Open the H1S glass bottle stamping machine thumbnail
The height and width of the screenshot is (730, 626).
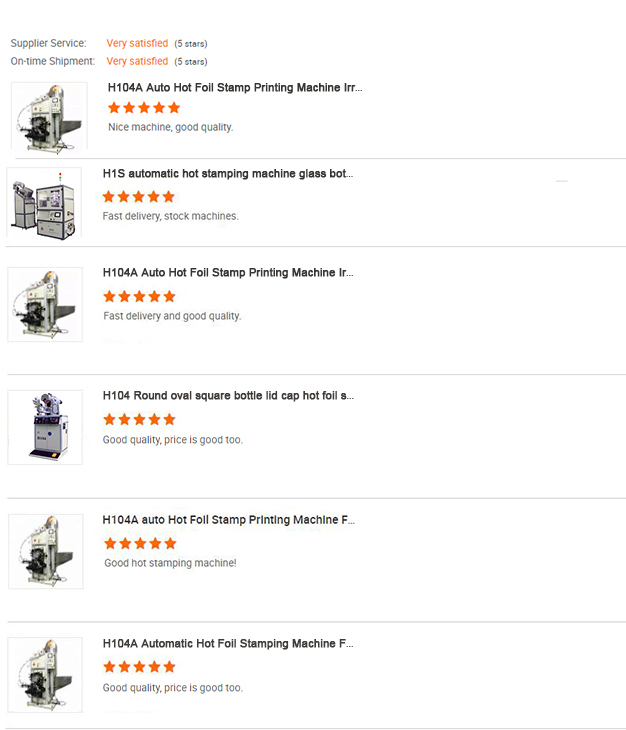tap(43, 204)
